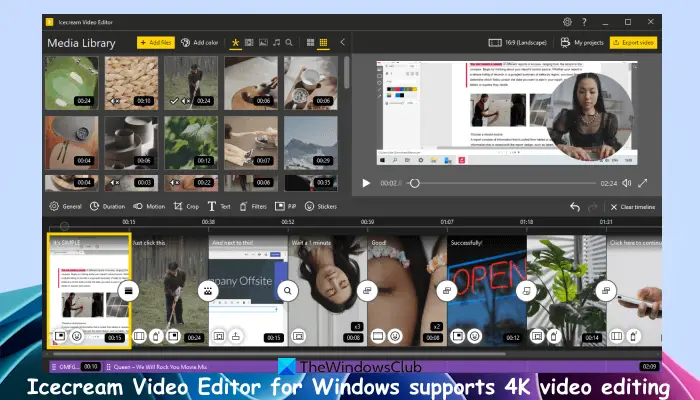The width and height of the screenshot is (700, 400).
Task: Open the Add color palette option
Action: click(200, 42)
